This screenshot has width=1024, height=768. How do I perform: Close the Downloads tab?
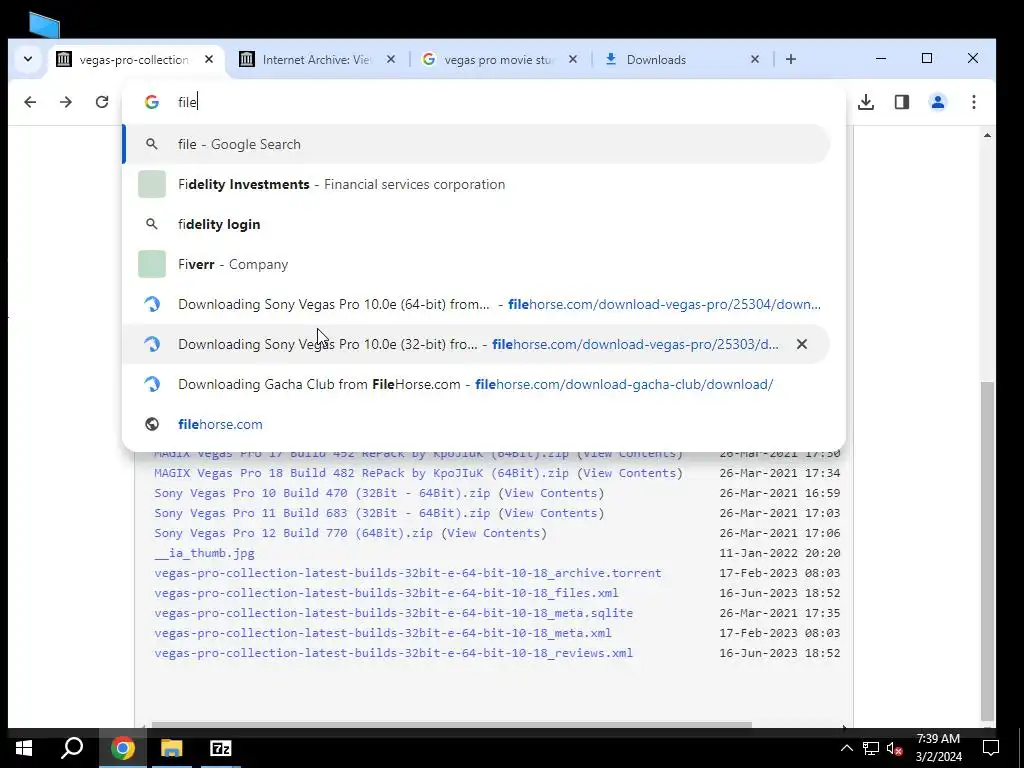[x=755, y=59]
